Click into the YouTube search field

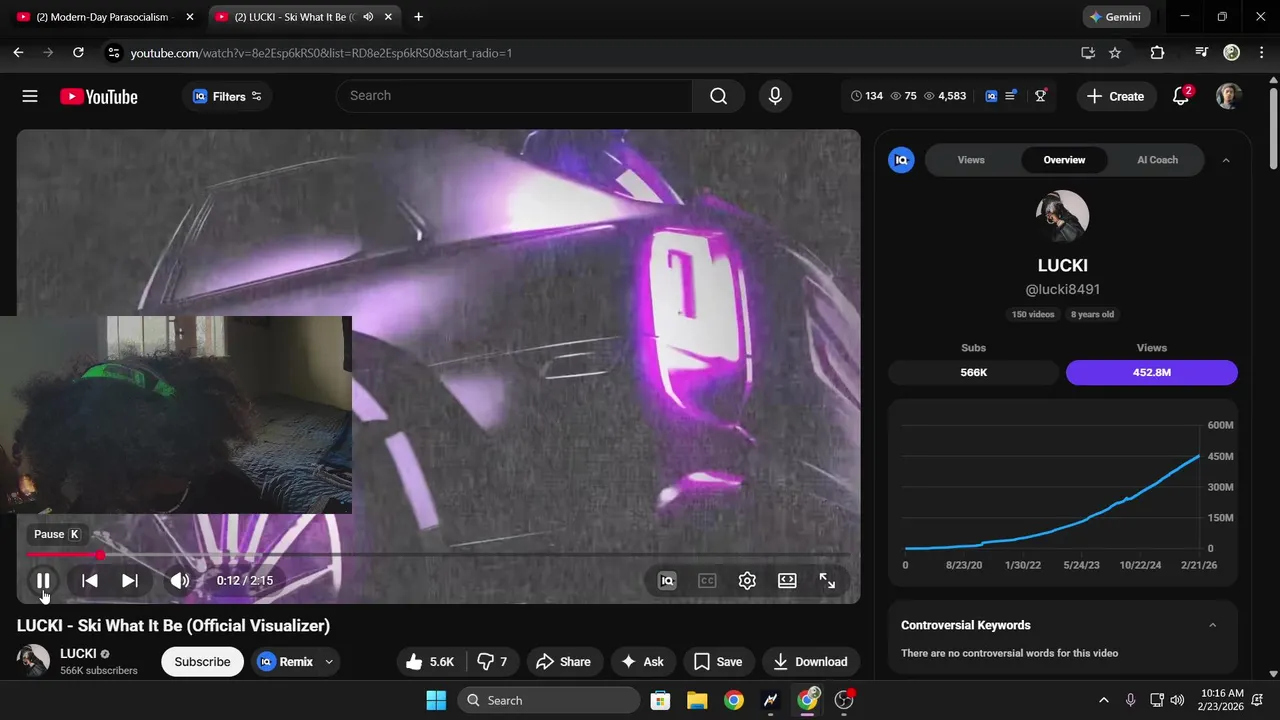[x=514, y=96]
